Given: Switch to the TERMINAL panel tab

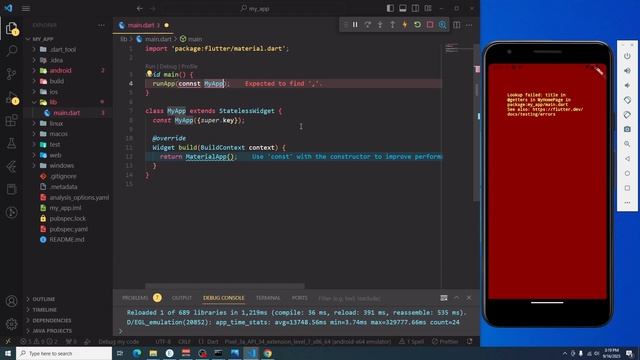Looking at the screenshot, I should point(268,298).
